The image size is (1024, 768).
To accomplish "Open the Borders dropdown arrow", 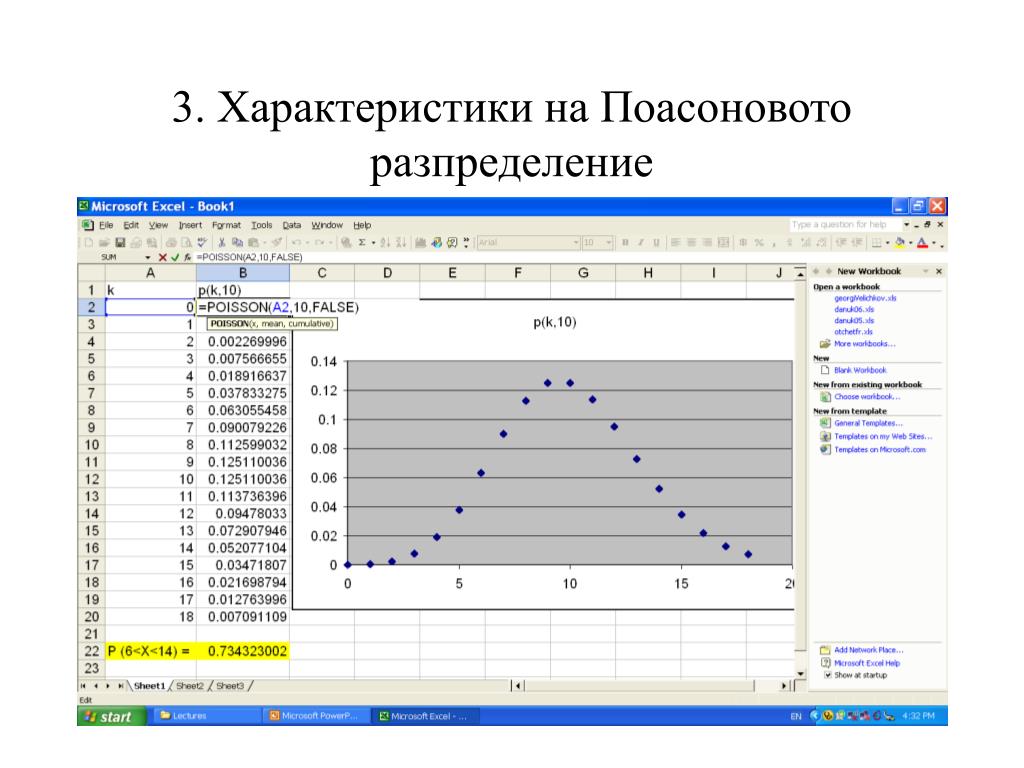I will click(x=887, y=242).
